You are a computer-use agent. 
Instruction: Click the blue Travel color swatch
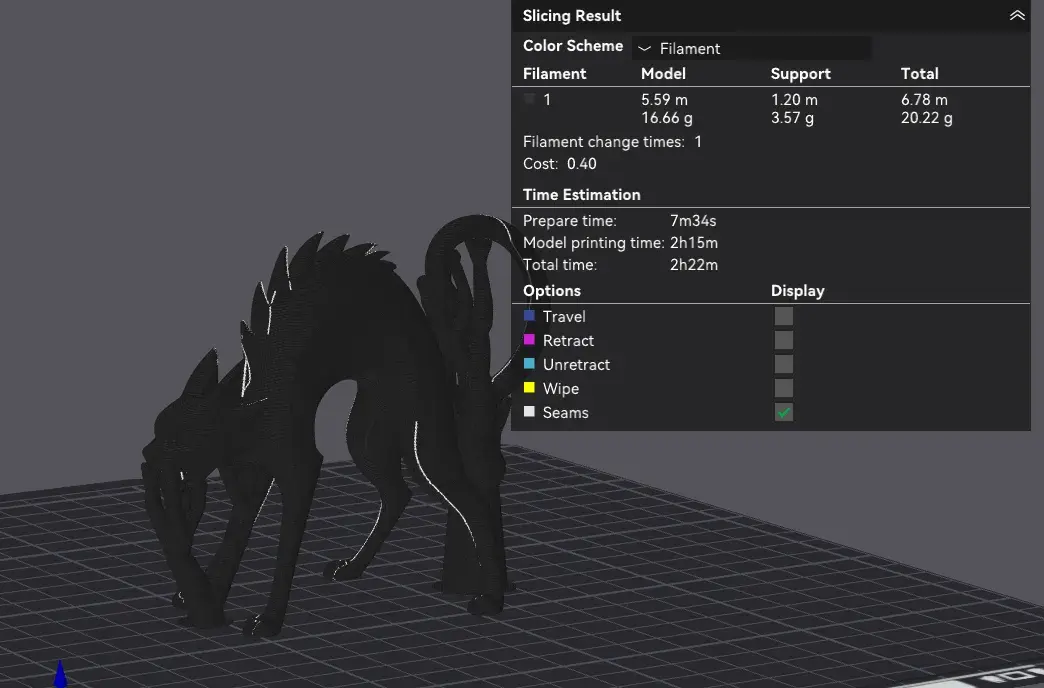point(529,316)
